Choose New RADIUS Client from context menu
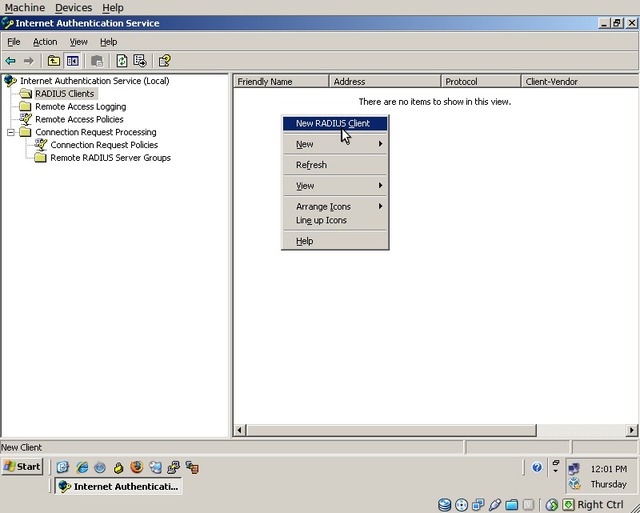The image size is (640, 513). [x=333, y=123]
